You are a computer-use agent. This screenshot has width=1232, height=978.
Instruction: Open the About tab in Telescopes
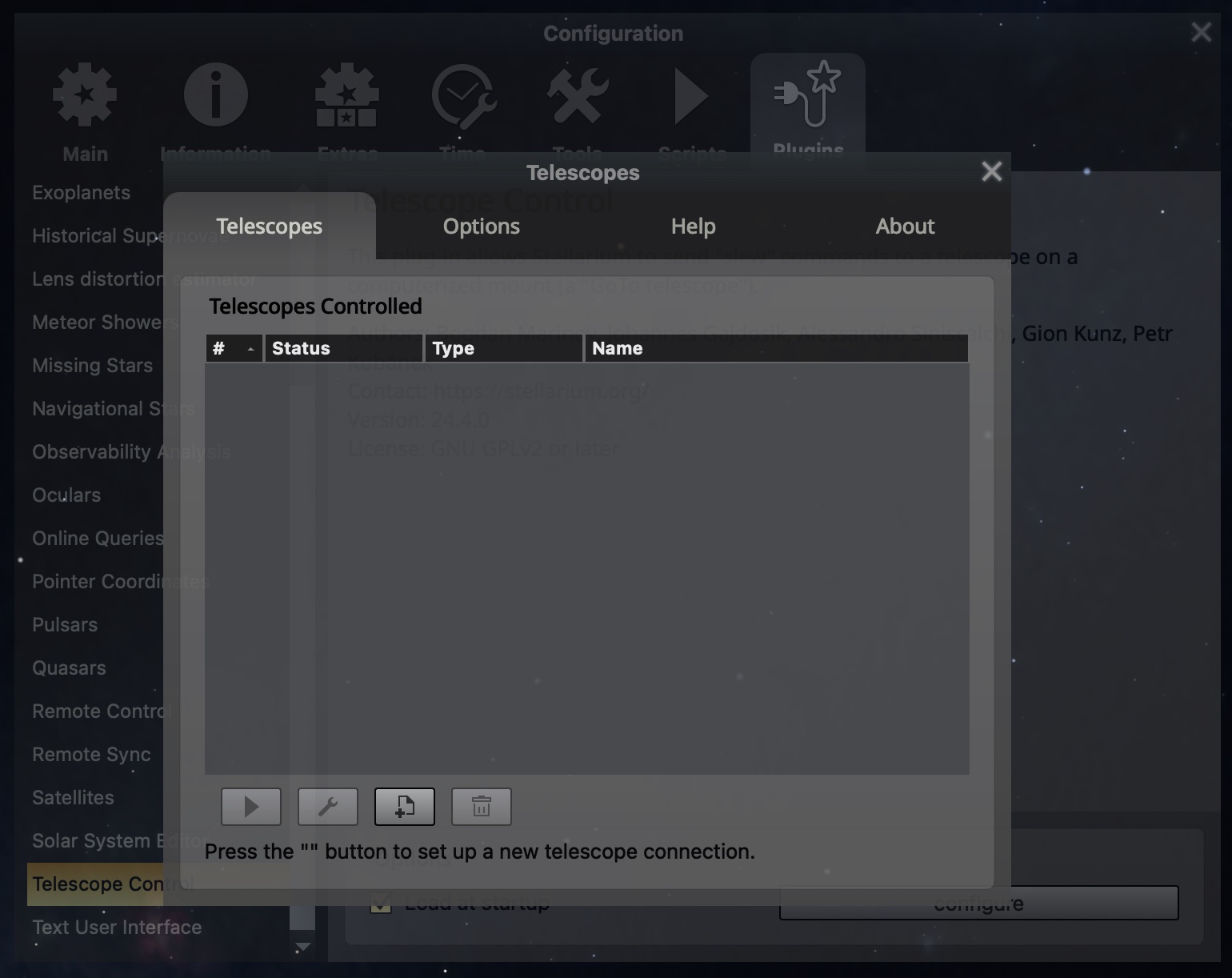[905, 226]
